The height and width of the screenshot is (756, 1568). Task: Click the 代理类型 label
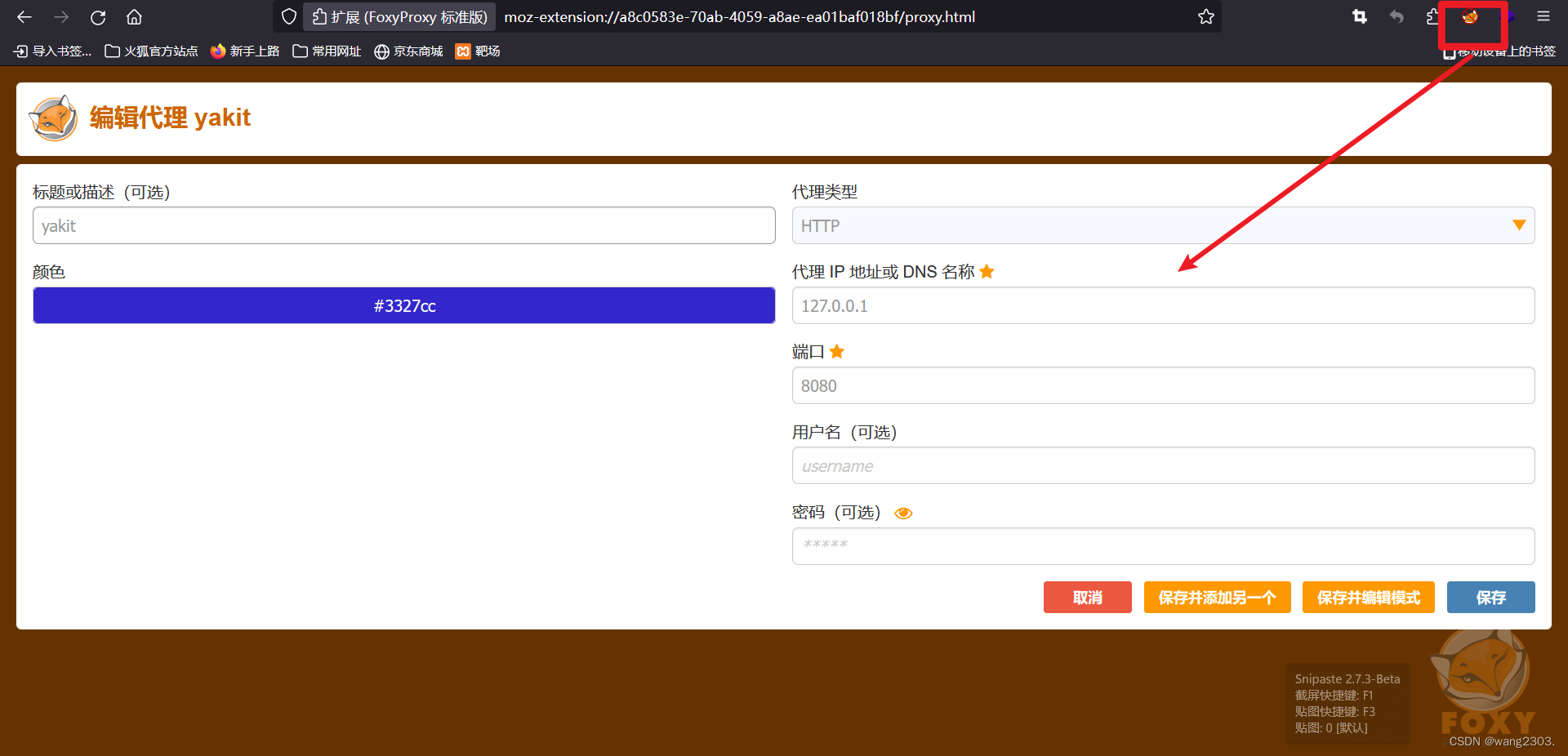(825, 192)
